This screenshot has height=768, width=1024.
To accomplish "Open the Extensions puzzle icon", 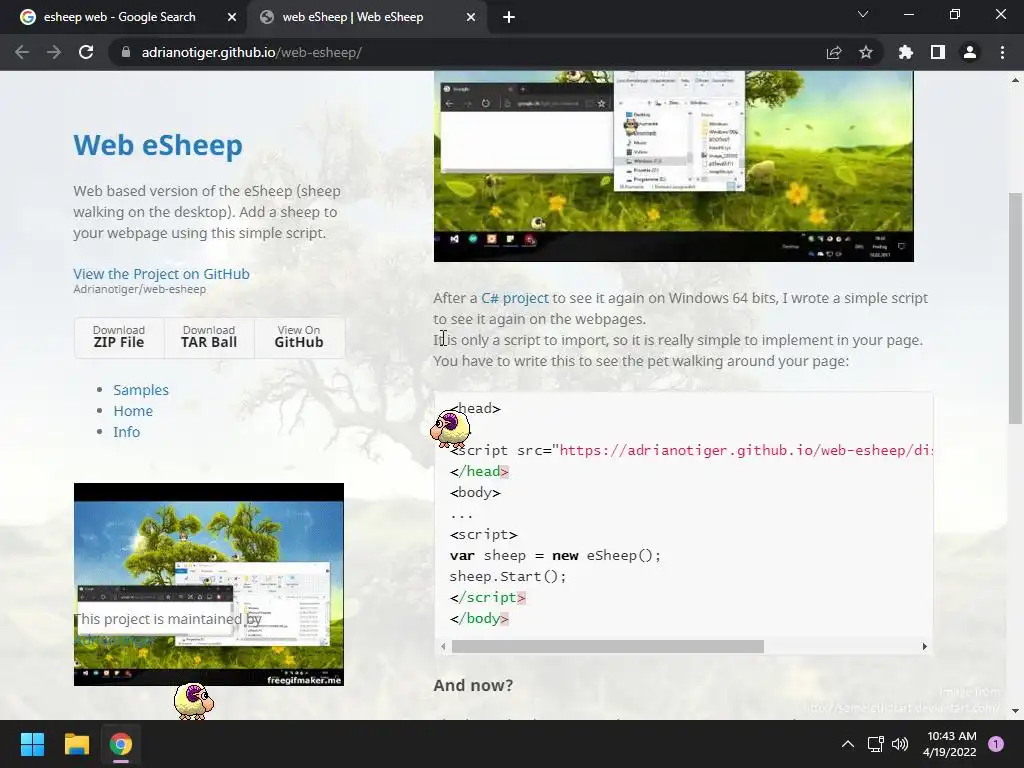I will point(906,52).
